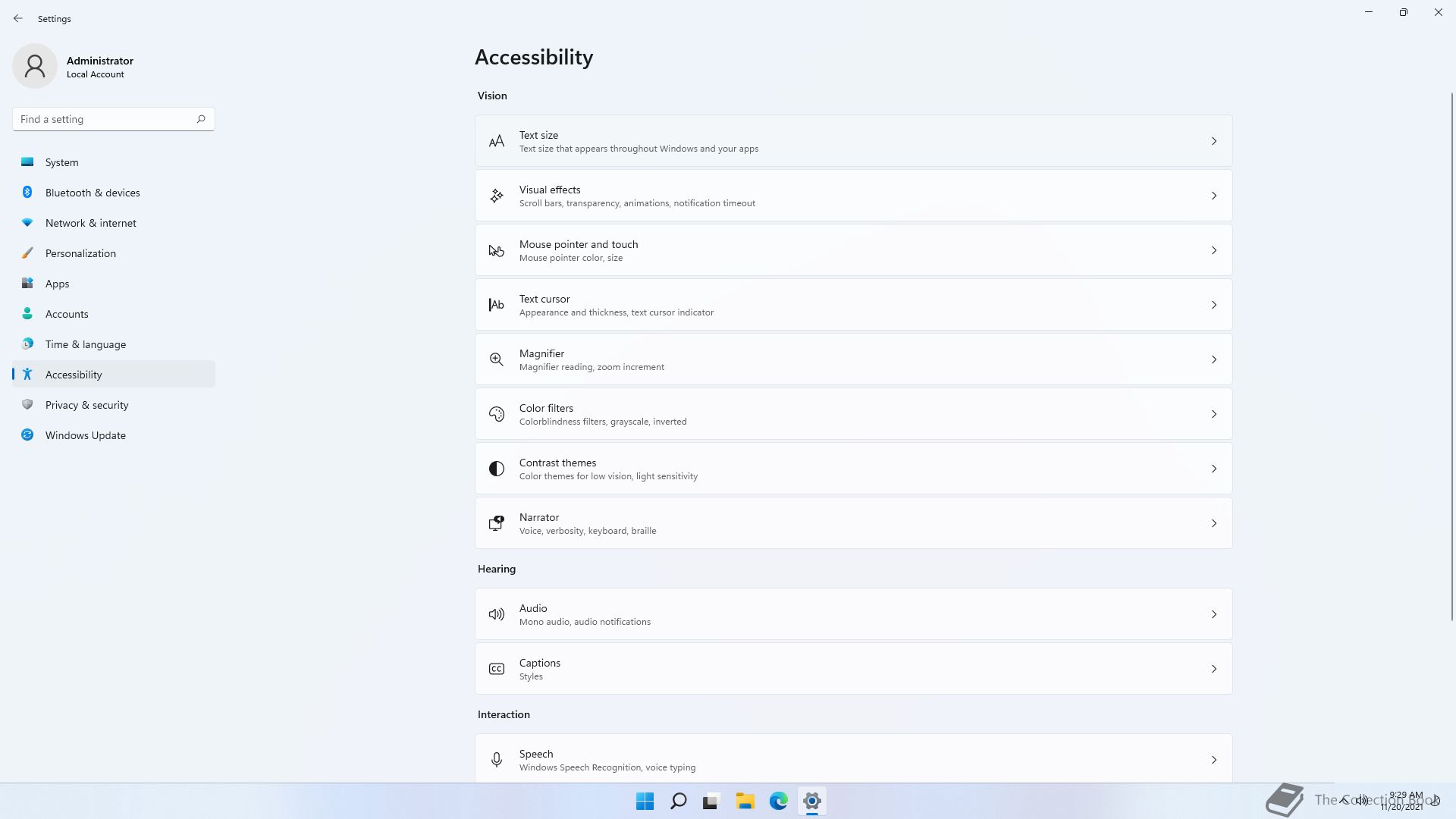The height and width of the screenshot is (819, 1456).
Task: Expand Narrator chevron
Action: (x=1214, y=523)
